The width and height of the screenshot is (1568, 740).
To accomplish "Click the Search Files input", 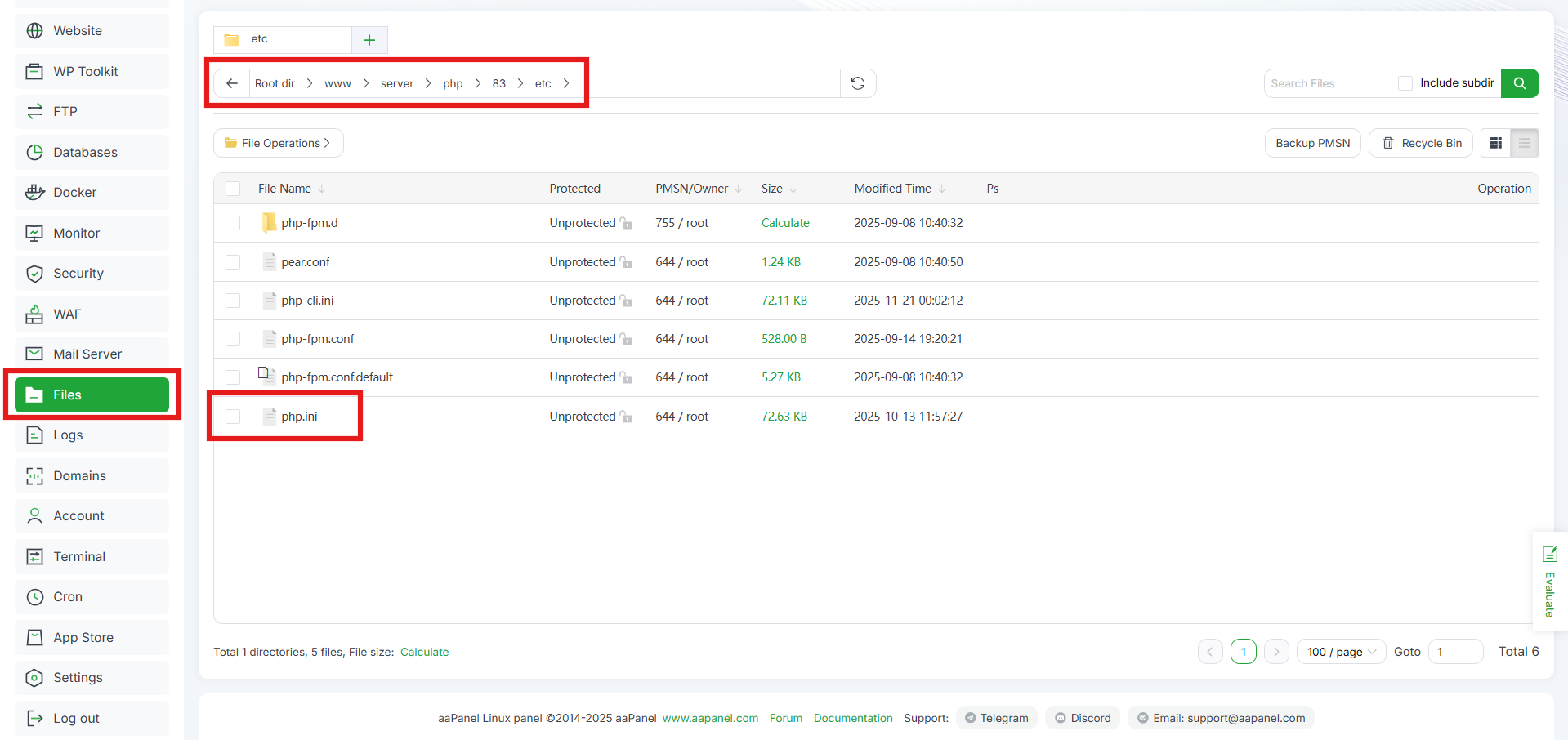I will tap(1328, 83).
